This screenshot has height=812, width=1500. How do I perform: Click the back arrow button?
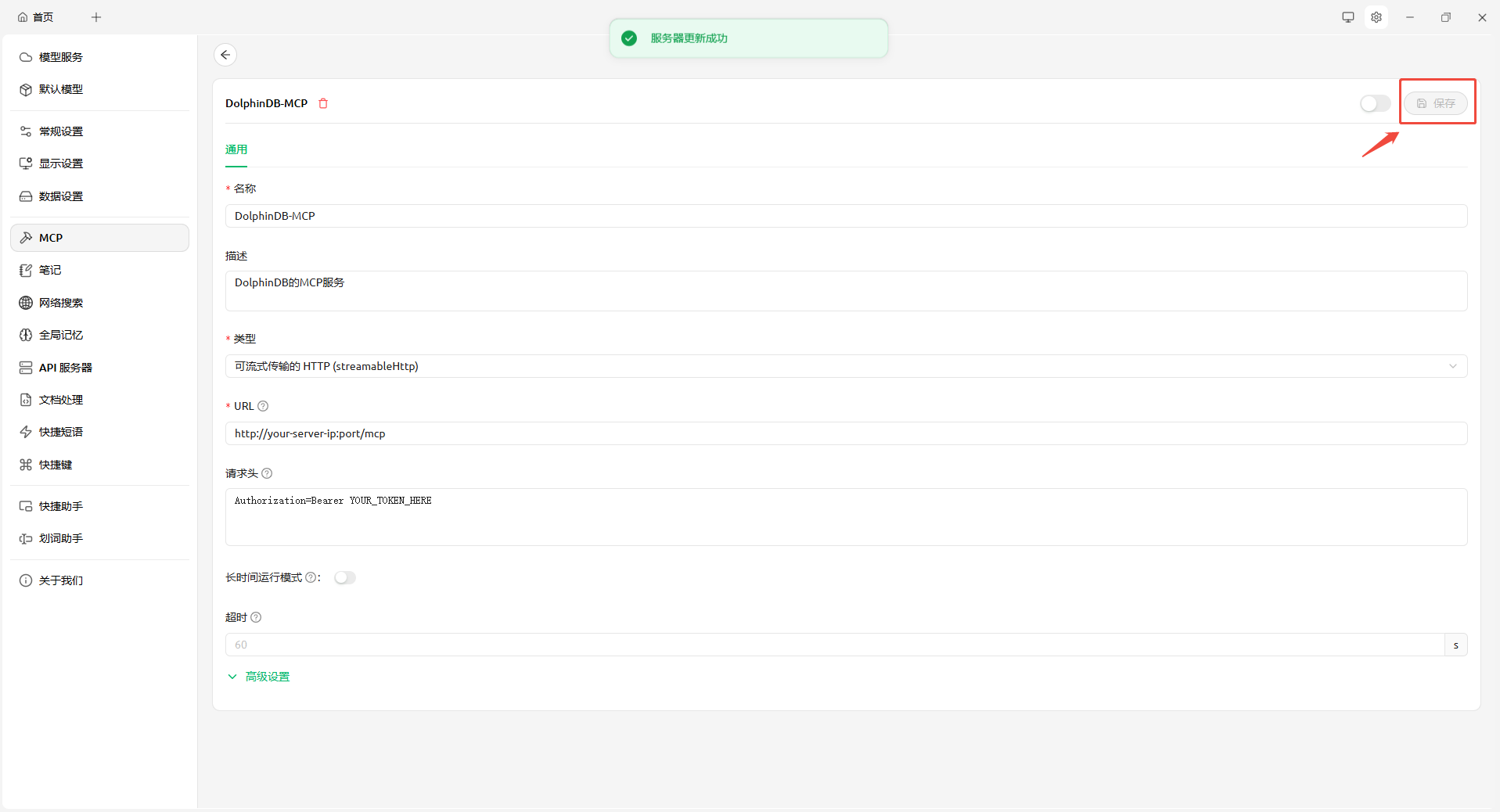click(x=225, y=55)
